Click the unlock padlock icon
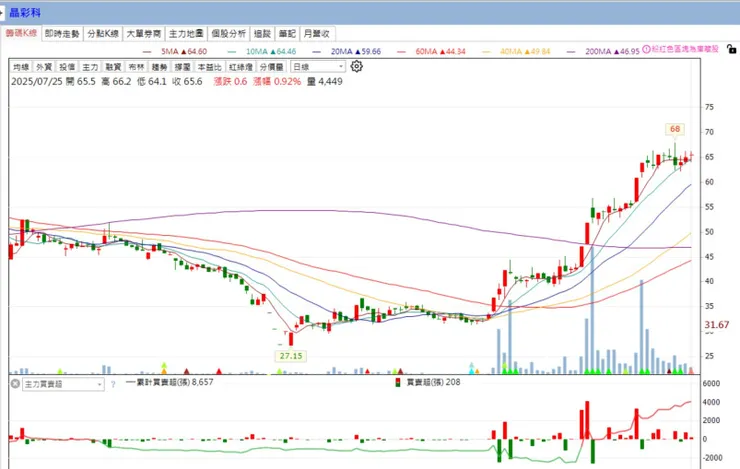The image size is (740, 469). coord(732,49)
